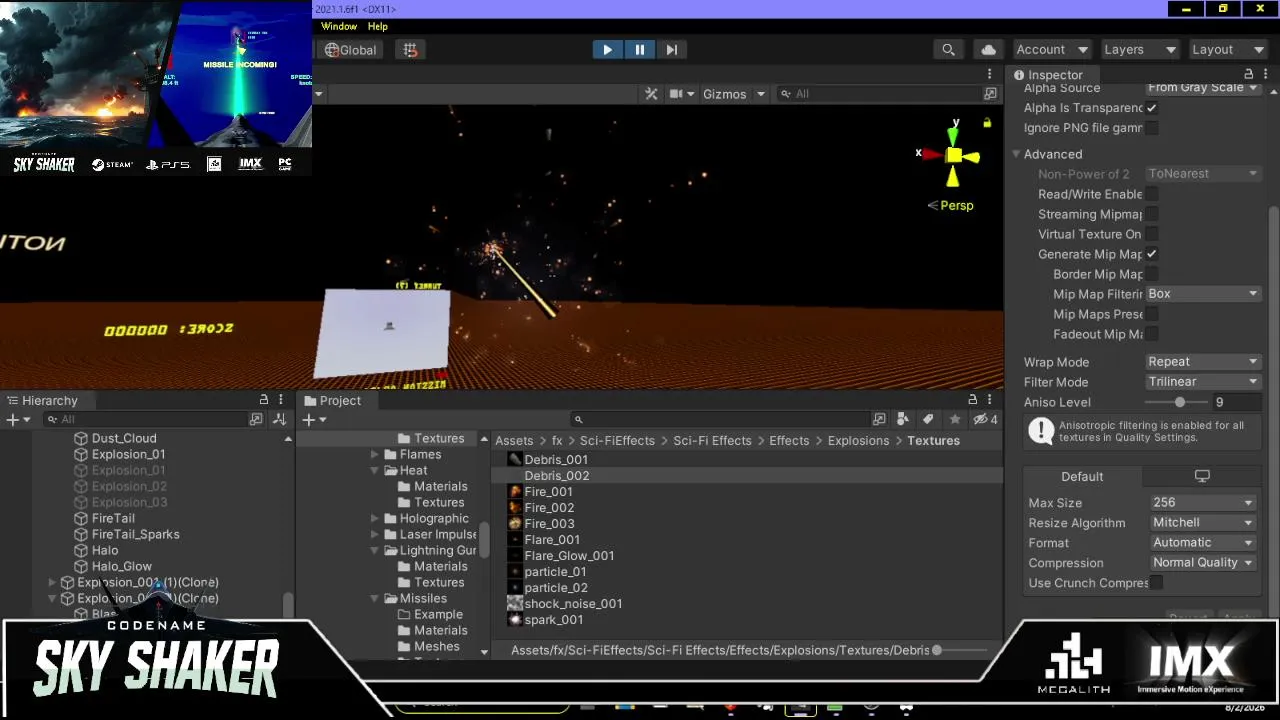The image size is (1280, 720).
Task: Open the Scene view more options menu
Action: tap(990, 74)
